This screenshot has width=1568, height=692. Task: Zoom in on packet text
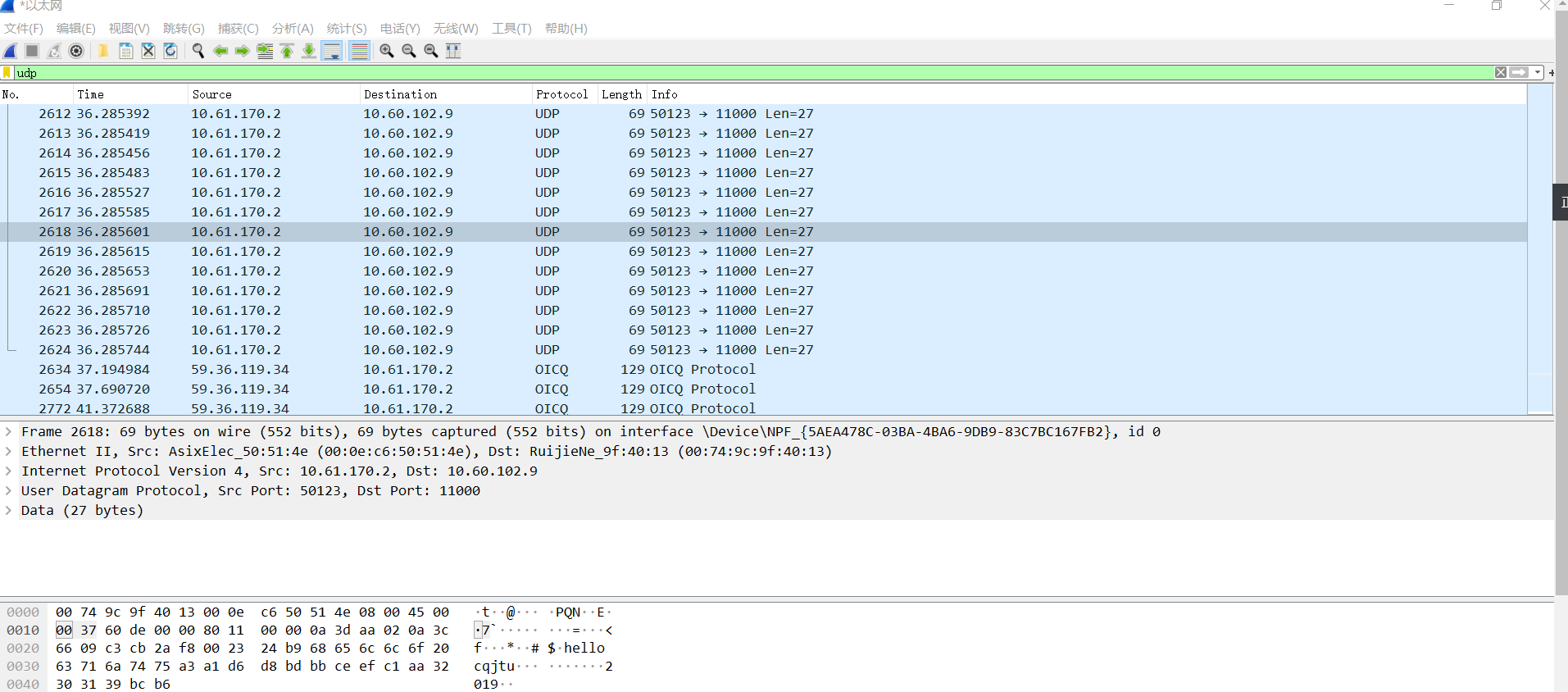[387, 51]
